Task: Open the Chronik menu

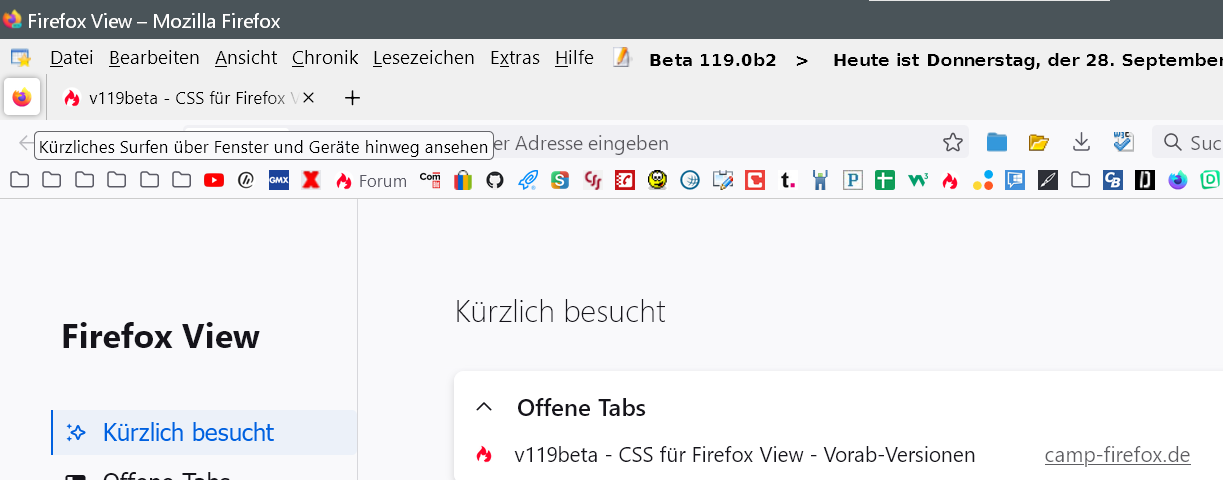Action: [325, 58]
